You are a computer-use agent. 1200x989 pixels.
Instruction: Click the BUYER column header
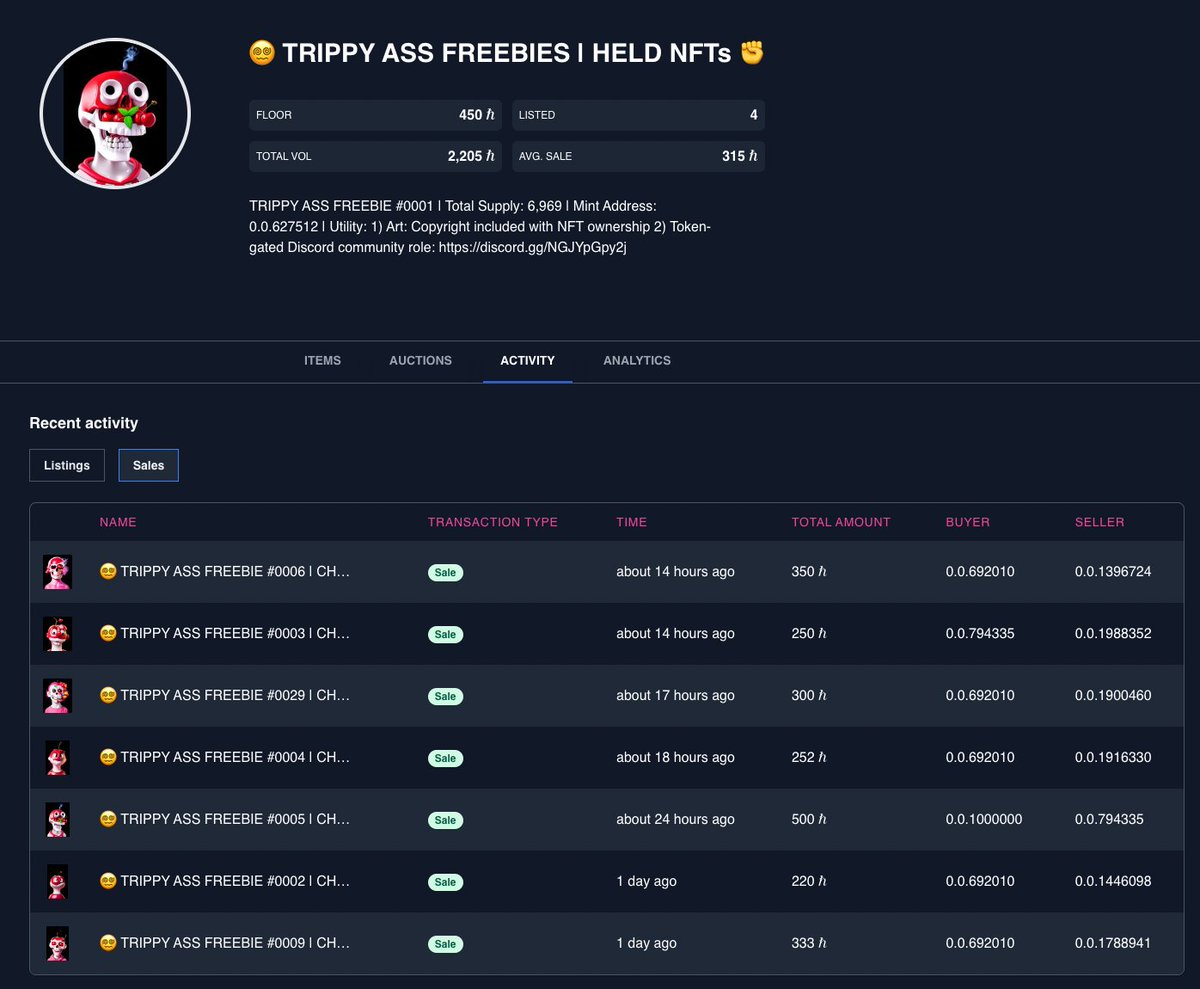click(x=968, y=522)
